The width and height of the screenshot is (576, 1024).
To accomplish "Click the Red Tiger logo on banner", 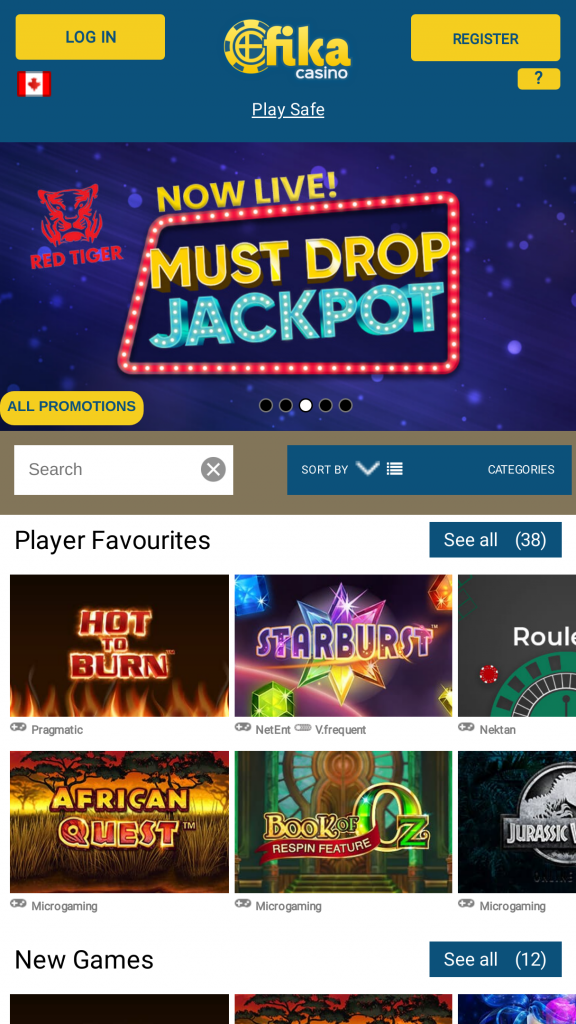I will 75,227.
